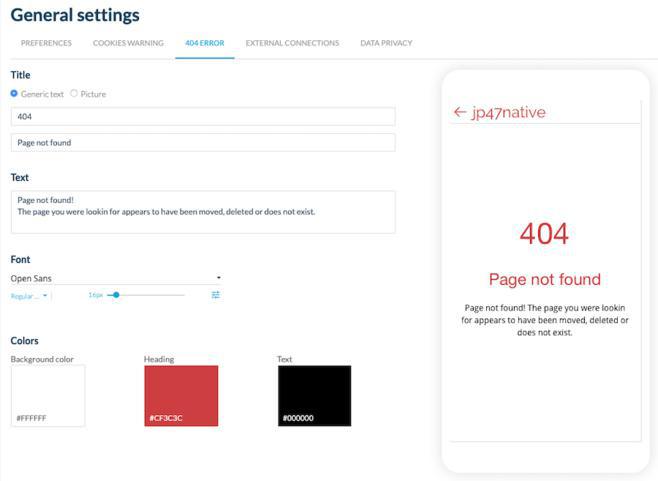Viewport: 658px width, 481px height.
Task: Select the Picture radio button
Action: (74, 94)
